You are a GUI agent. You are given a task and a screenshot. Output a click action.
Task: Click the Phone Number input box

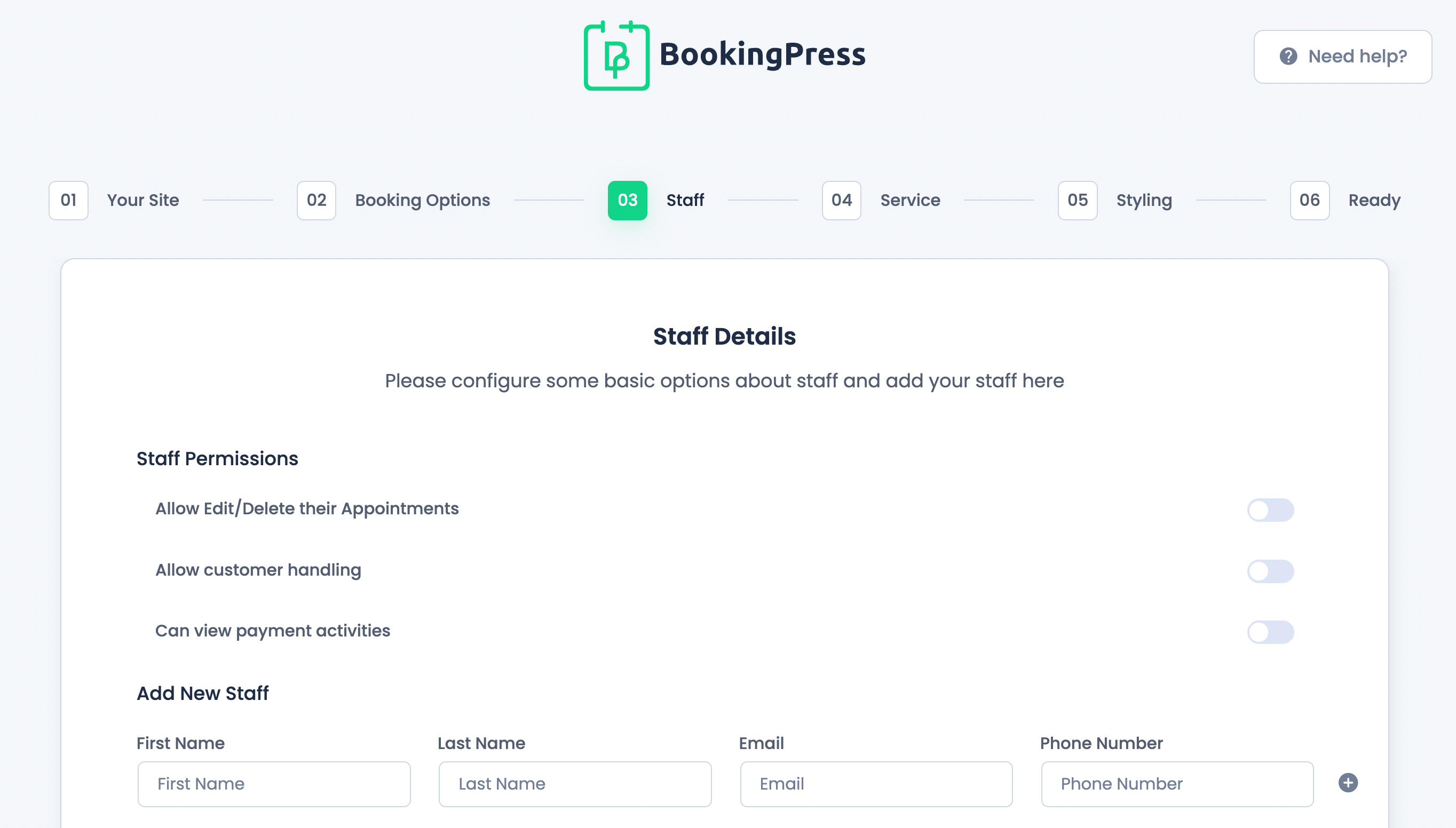(x=1177, y=784)
